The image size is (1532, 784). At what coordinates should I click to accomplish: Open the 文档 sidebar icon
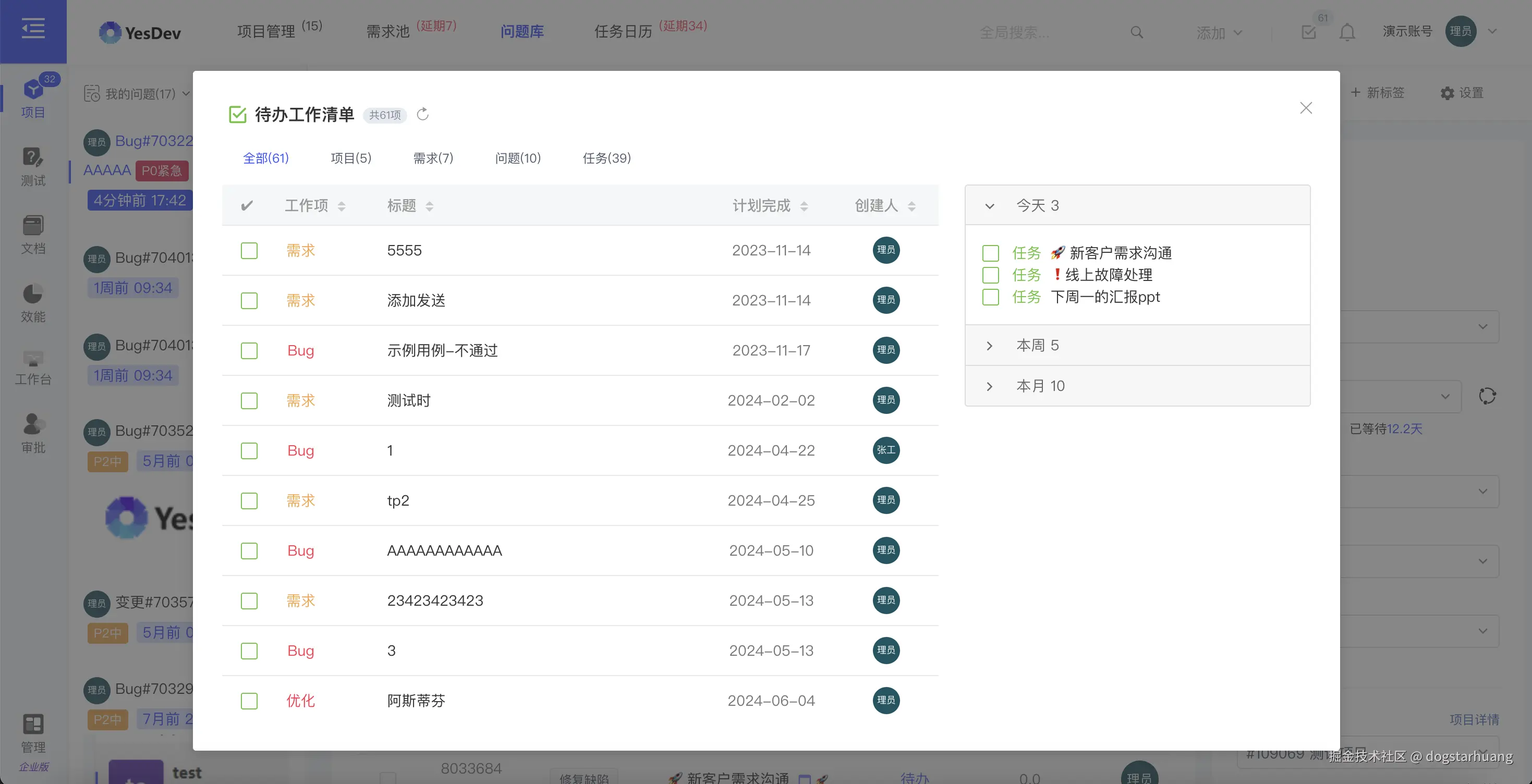33,234
